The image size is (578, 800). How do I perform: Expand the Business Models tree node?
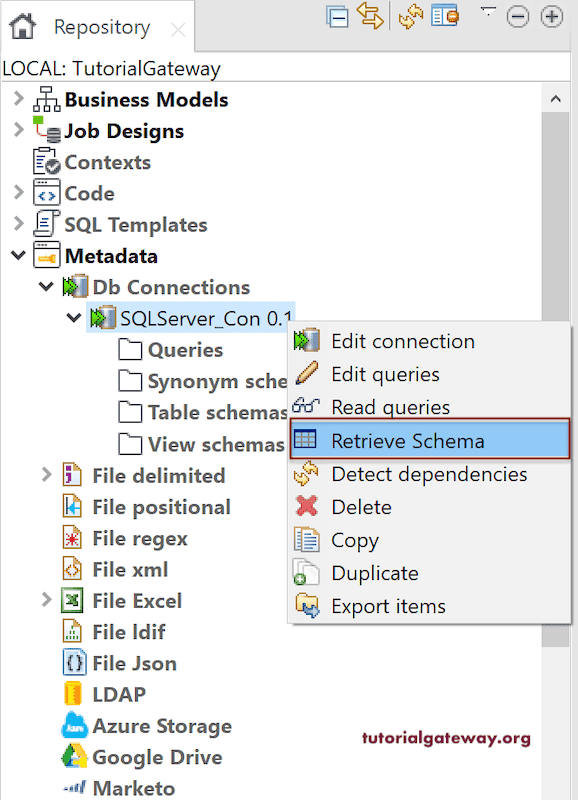point(18,99)
